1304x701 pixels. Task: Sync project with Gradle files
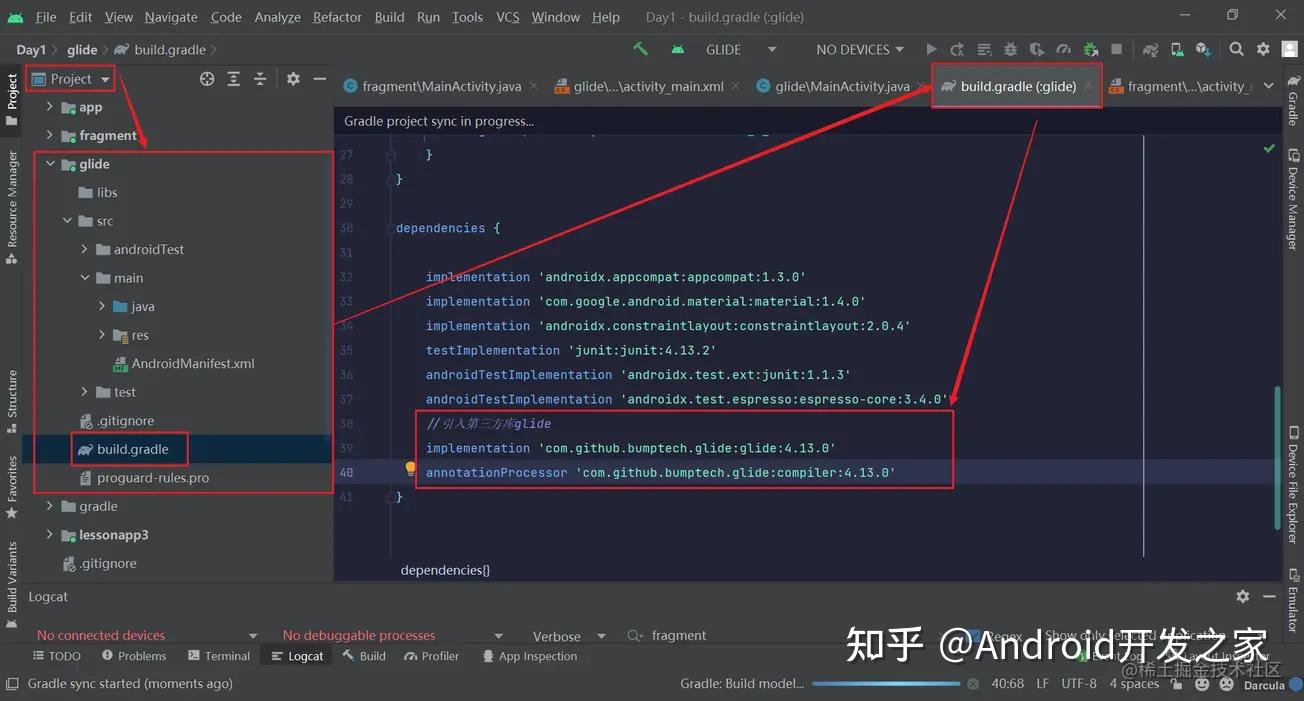click(x=1091, y=48)
